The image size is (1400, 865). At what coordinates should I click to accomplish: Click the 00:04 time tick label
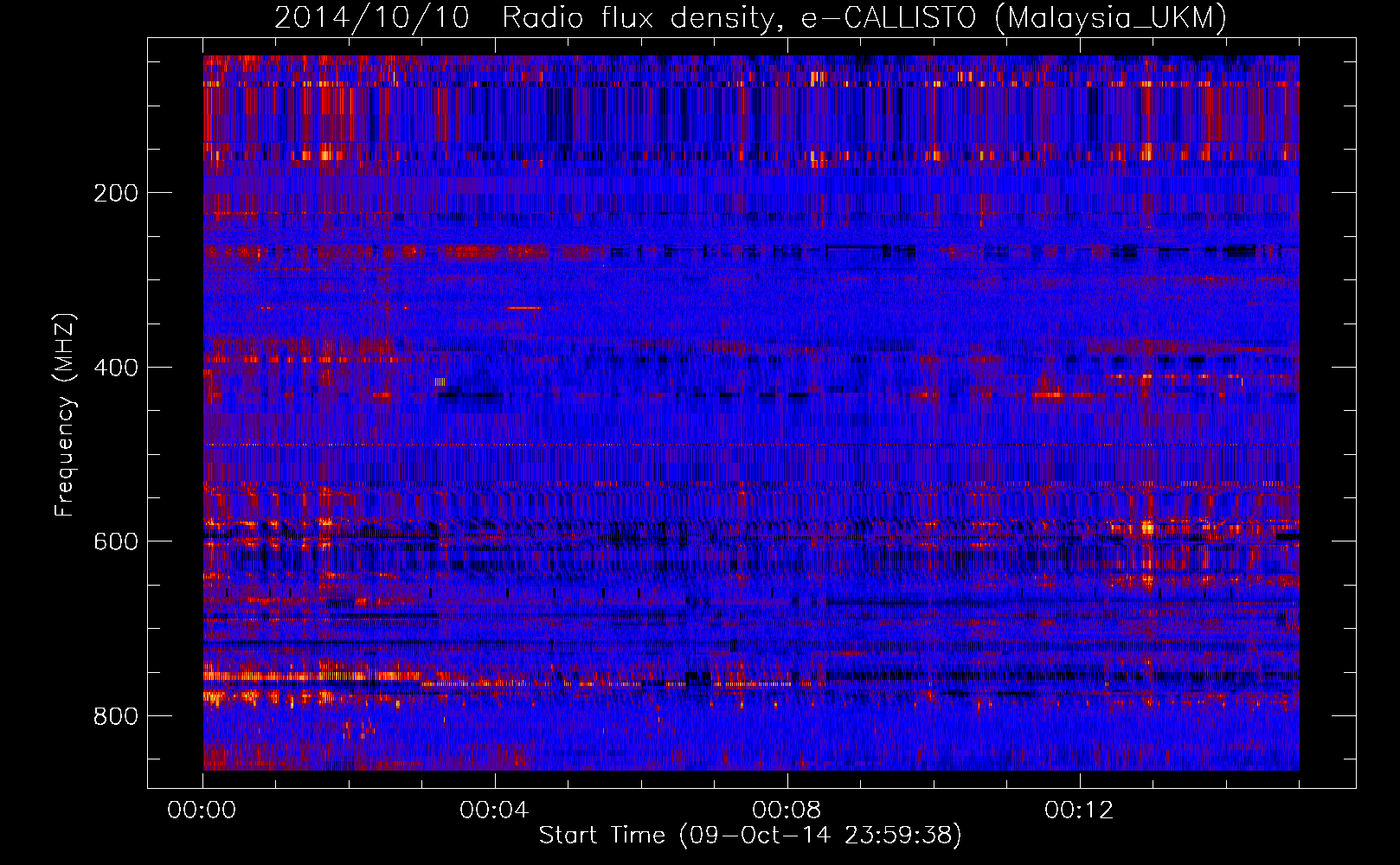pos(494,810)
